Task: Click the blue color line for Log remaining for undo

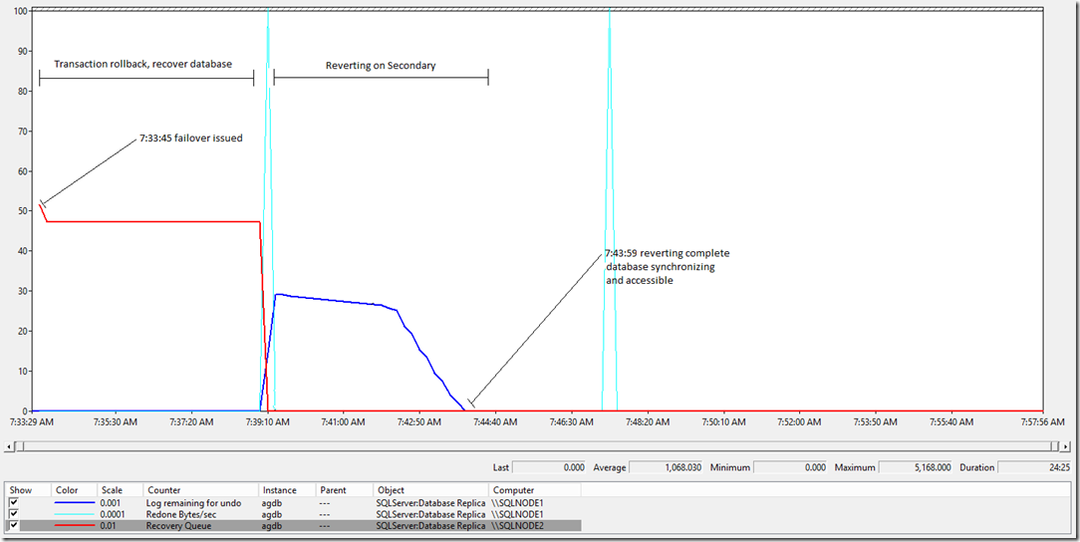Action: (74, 503)
